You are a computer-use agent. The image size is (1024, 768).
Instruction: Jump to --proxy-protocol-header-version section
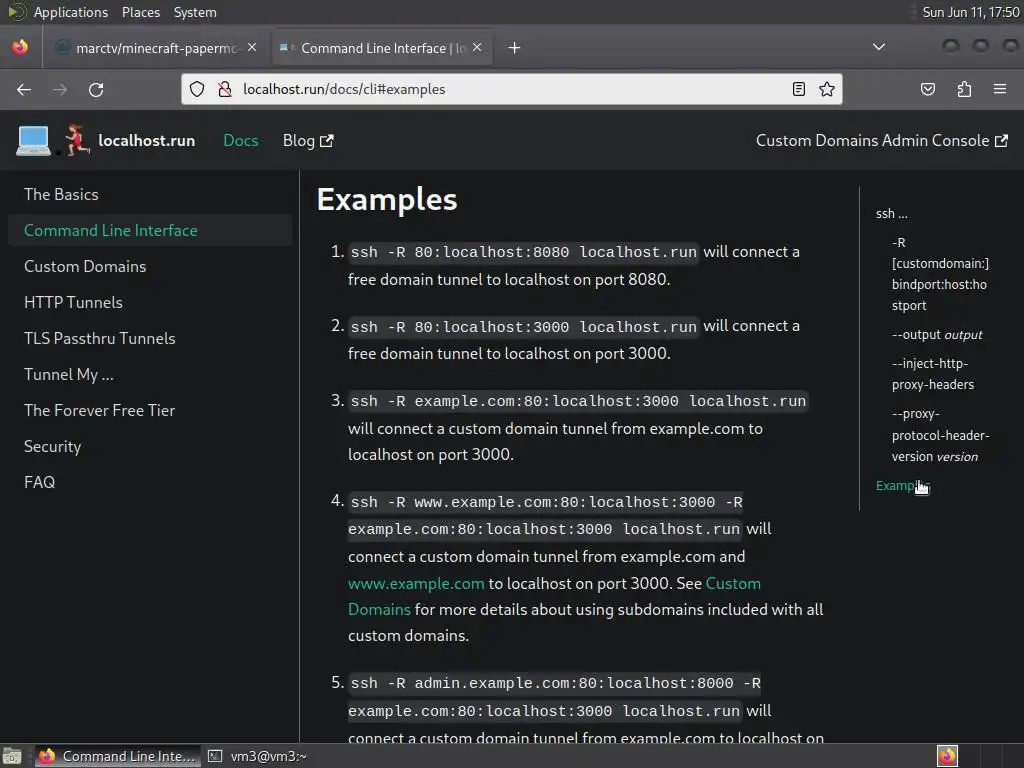(940, 435)
